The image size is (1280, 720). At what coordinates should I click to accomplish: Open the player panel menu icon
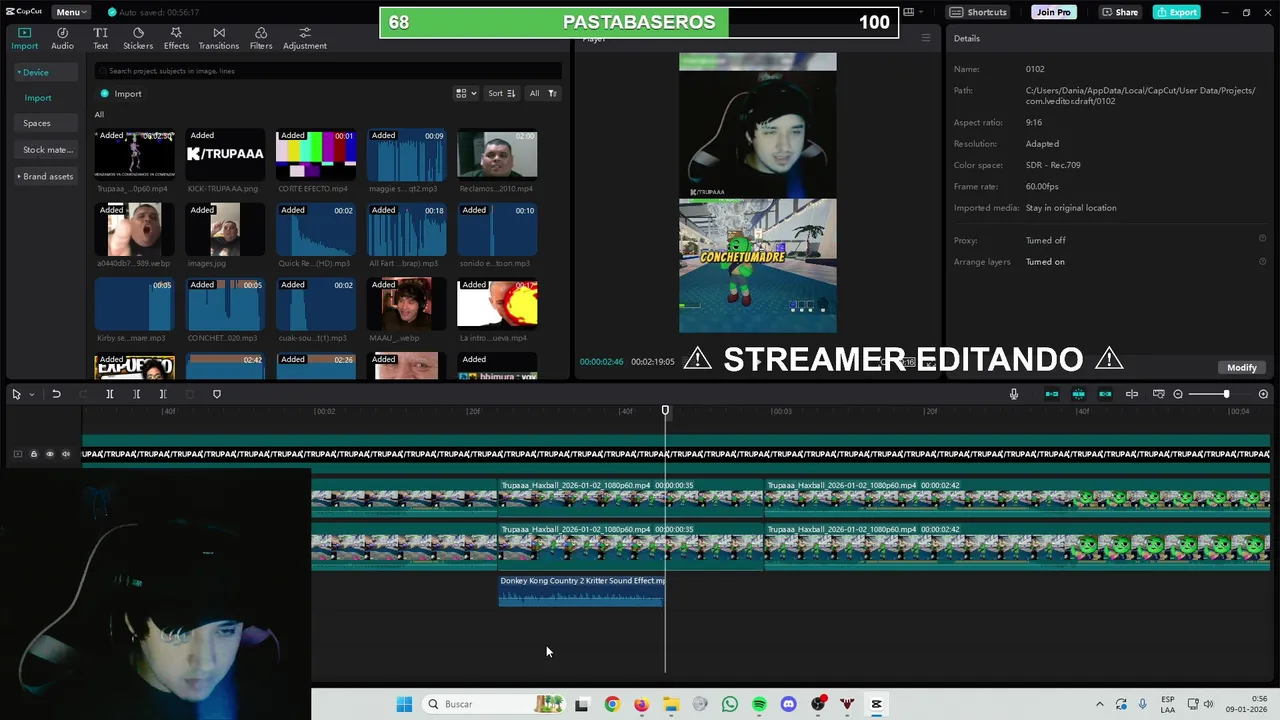click(926, 38)
